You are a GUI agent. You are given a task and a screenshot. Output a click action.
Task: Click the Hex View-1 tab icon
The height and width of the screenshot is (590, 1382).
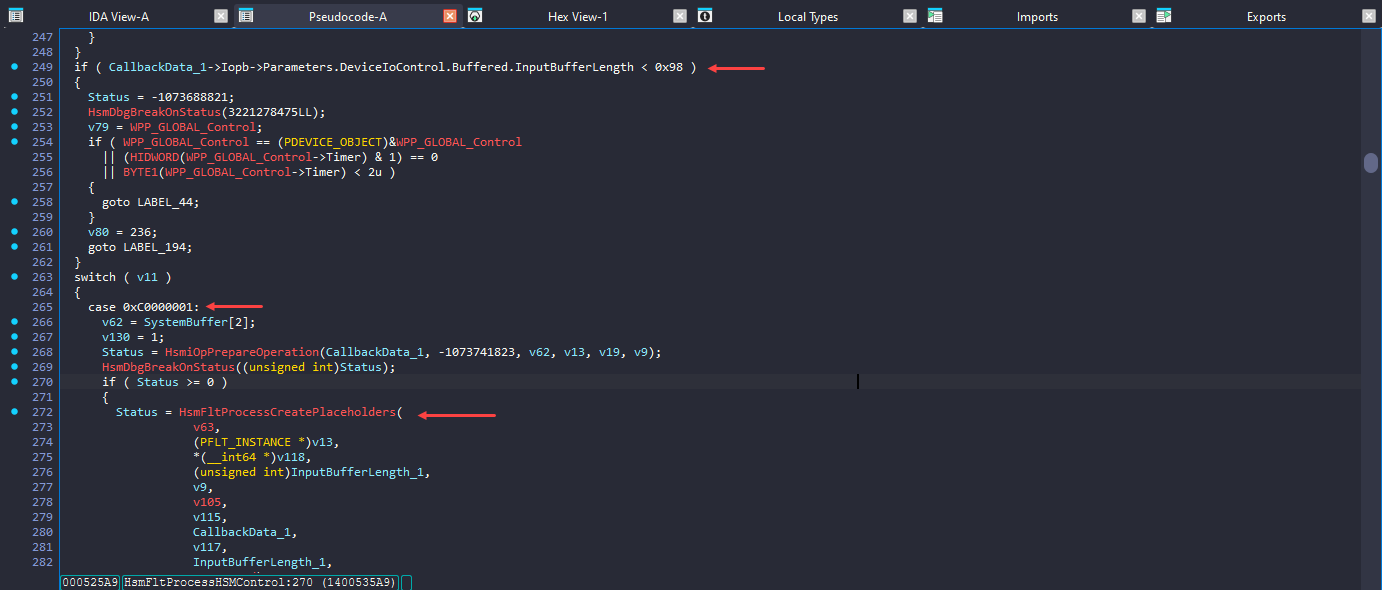click(475, 16)
